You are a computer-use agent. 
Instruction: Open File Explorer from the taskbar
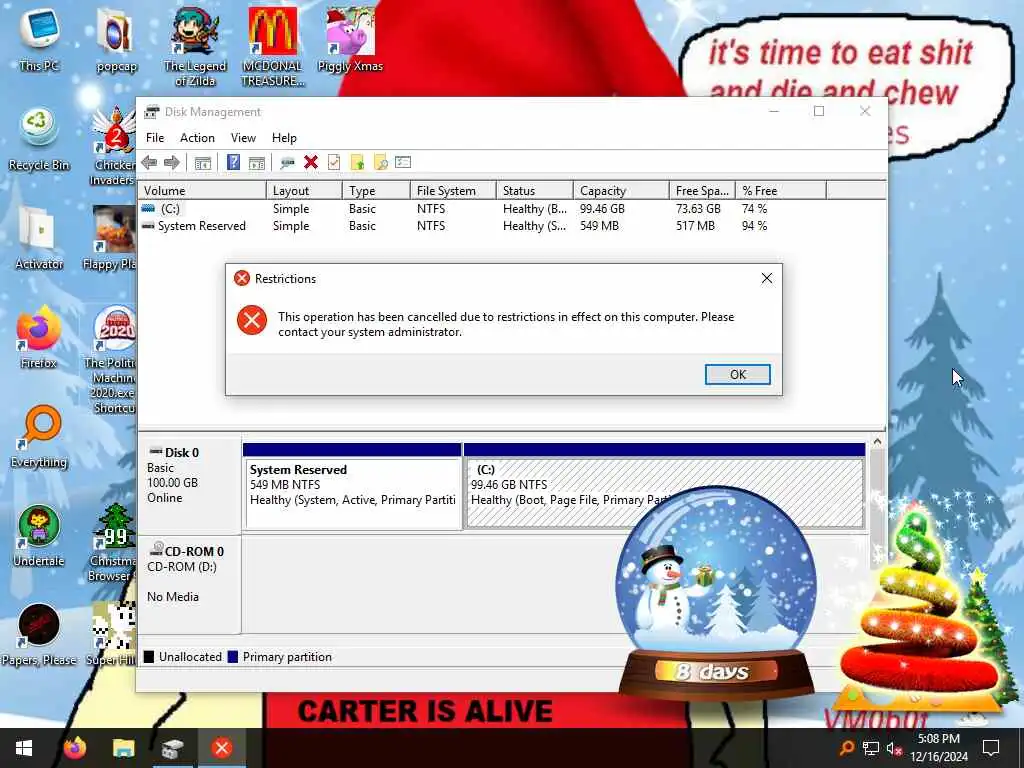coord(123,748)
